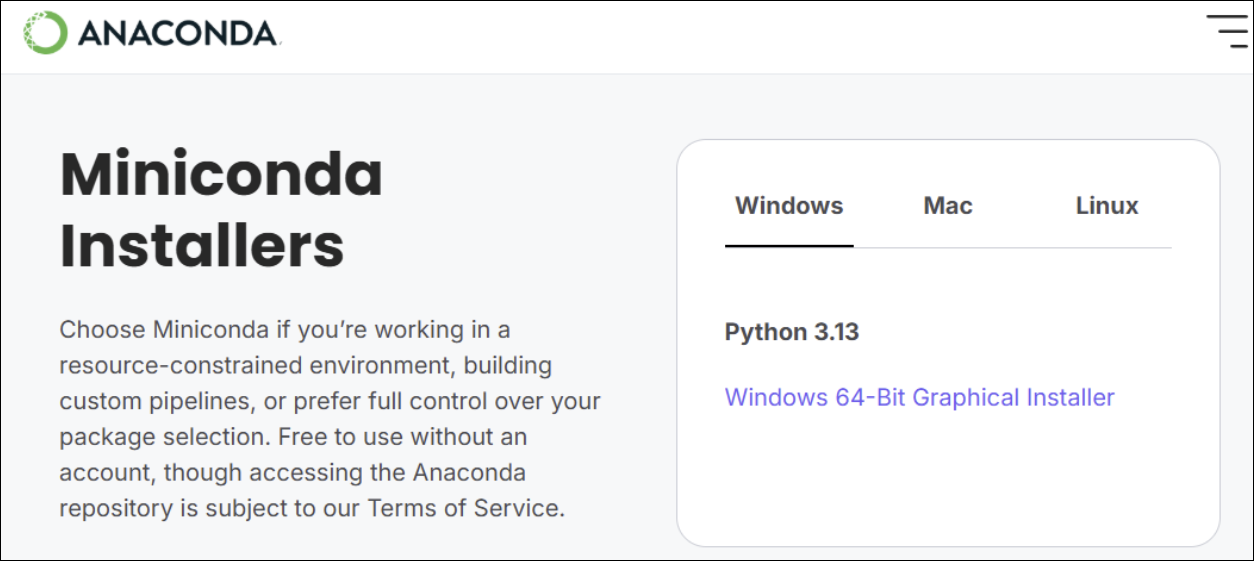Image resolution: width=1254 pixels, height=561 pixels.
Task: Click the blank white header bar area
Action: 700,36
